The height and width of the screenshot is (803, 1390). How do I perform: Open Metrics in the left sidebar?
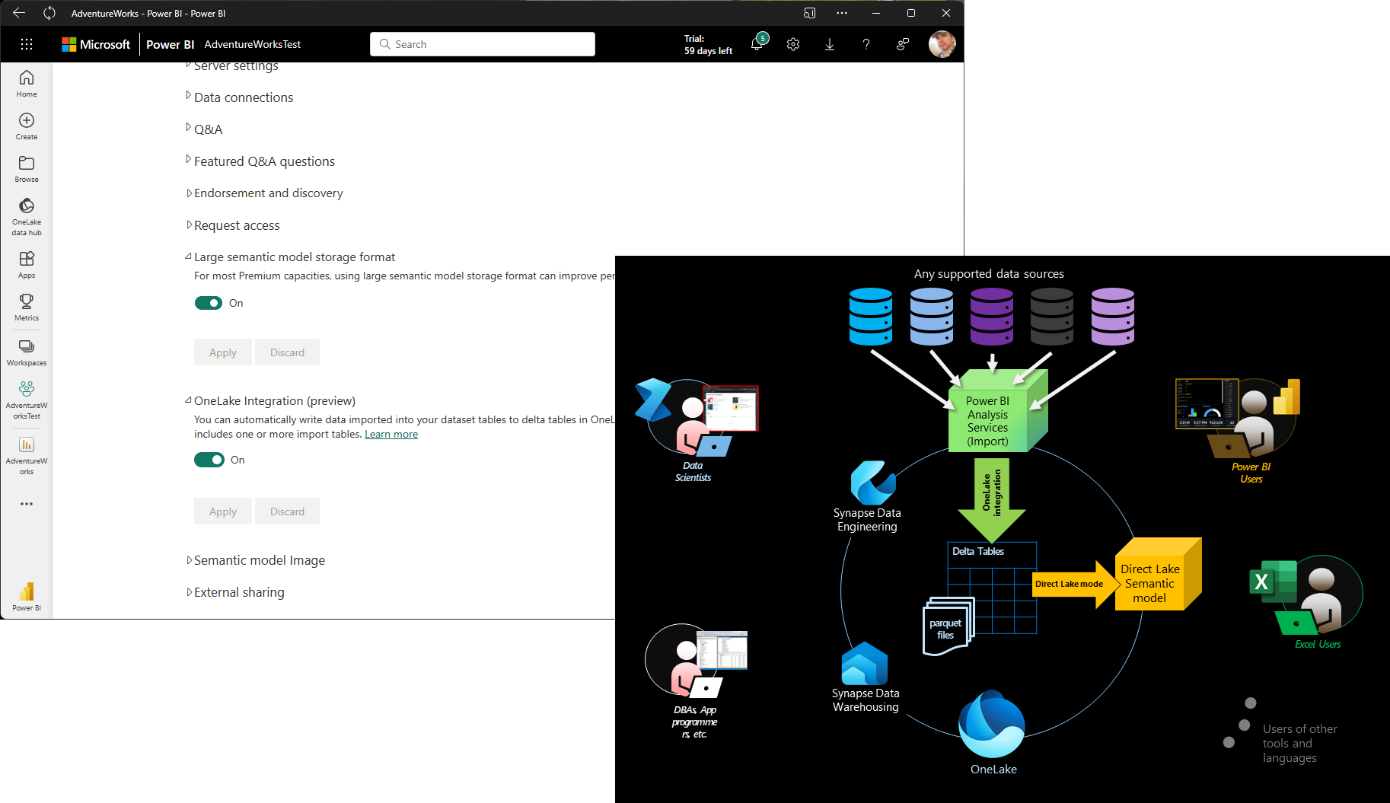coord(27,307)
